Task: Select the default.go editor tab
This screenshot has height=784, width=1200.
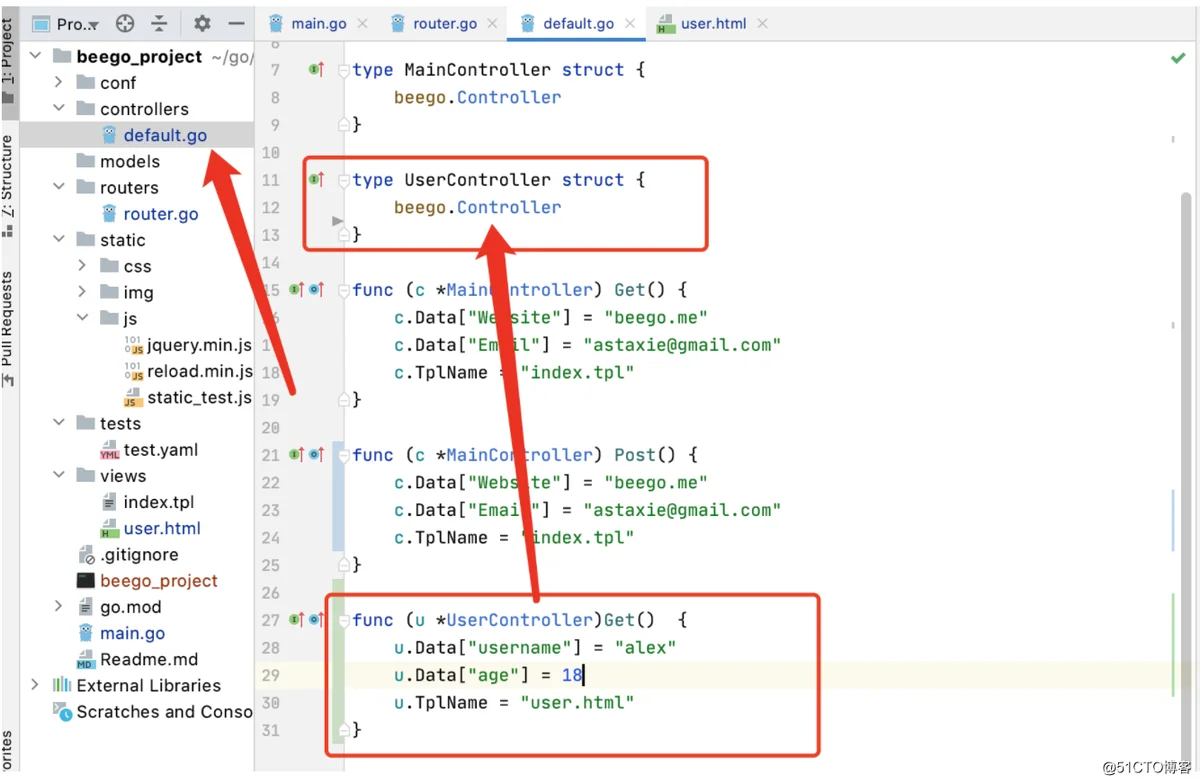Action: tap(578, 23)
